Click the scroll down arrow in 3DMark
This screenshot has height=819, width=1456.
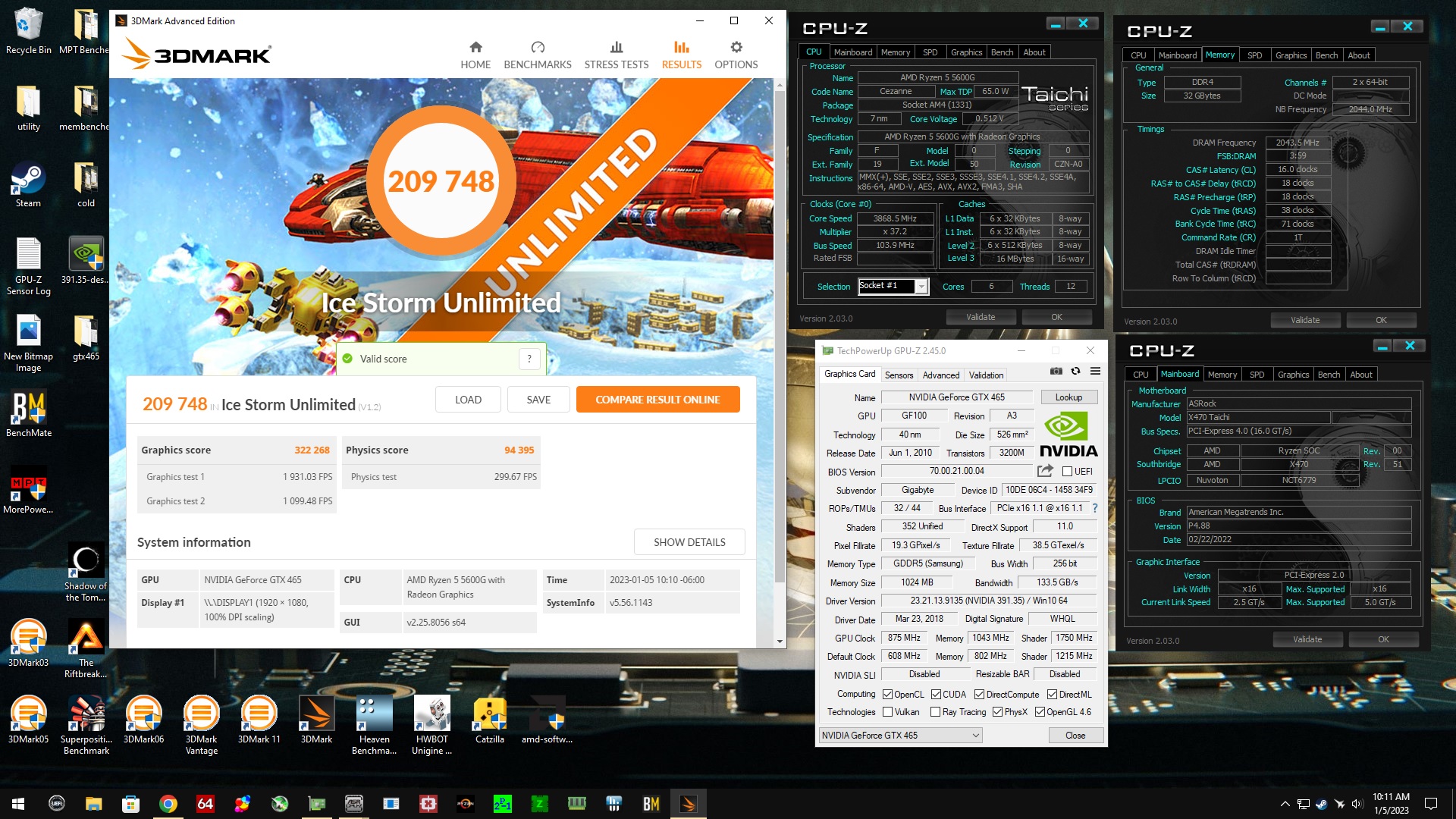[x=780, y=642]
